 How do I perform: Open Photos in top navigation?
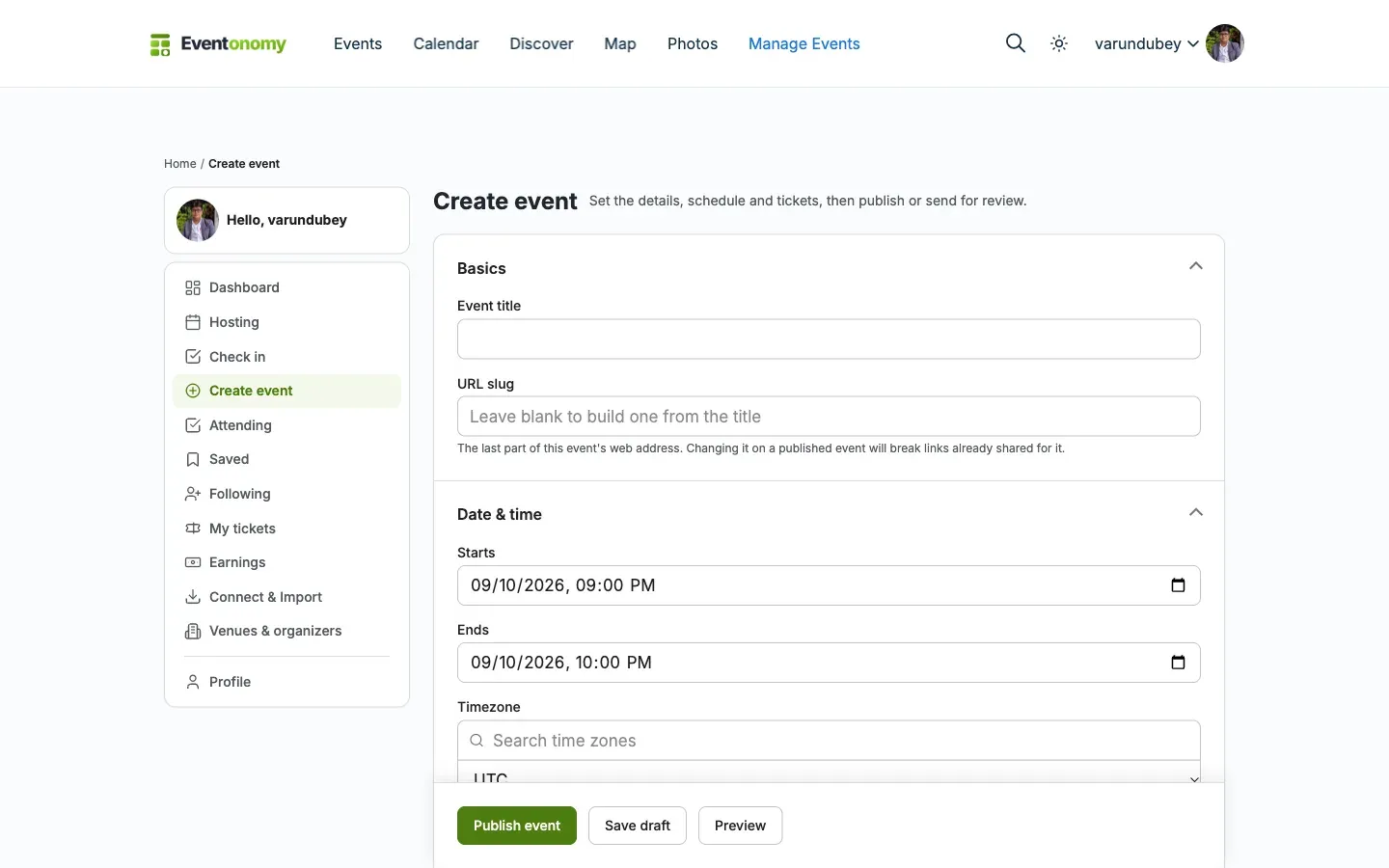pyautogui.click(x=693, y=43)
